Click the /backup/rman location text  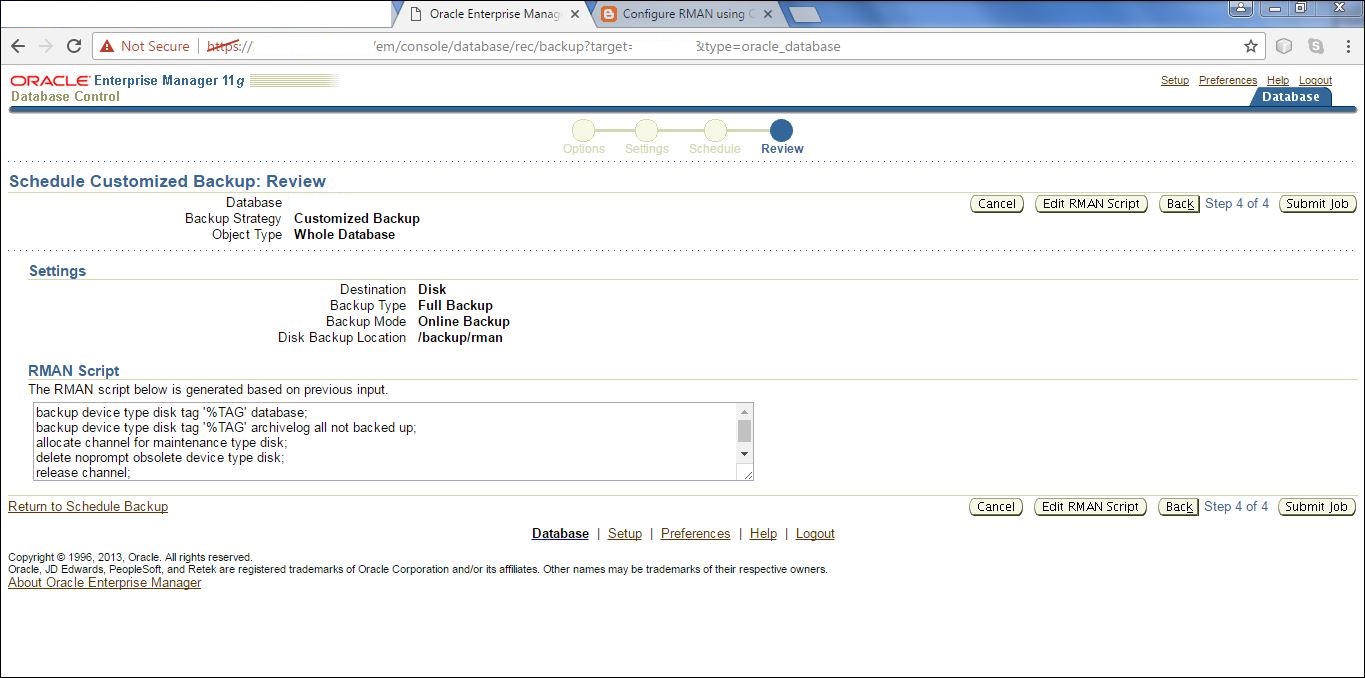coord(460,338)
